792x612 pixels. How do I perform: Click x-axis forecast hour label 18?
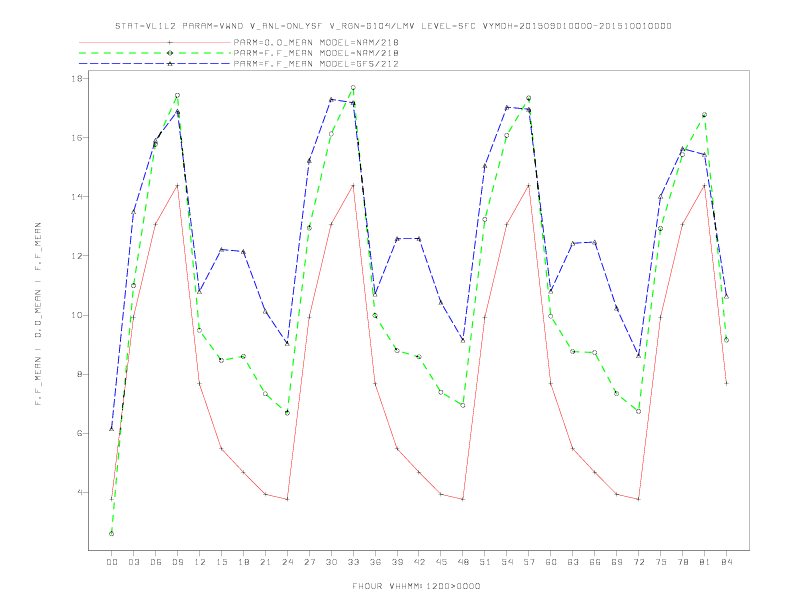pos(243,562)
